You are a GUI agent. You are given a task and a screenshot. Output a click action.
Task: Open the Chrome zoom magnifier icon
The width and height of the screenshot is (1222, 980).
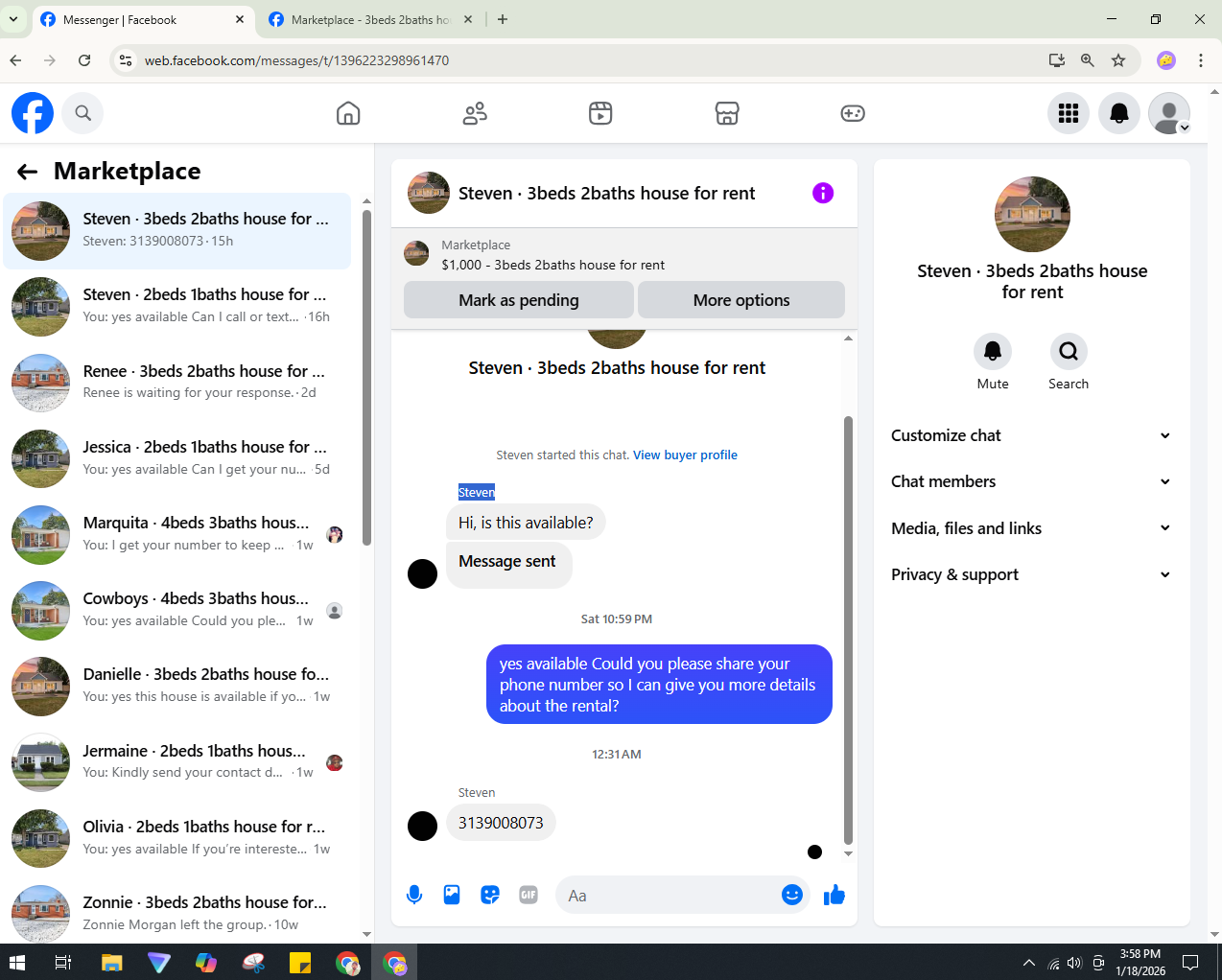[1088, 60]
